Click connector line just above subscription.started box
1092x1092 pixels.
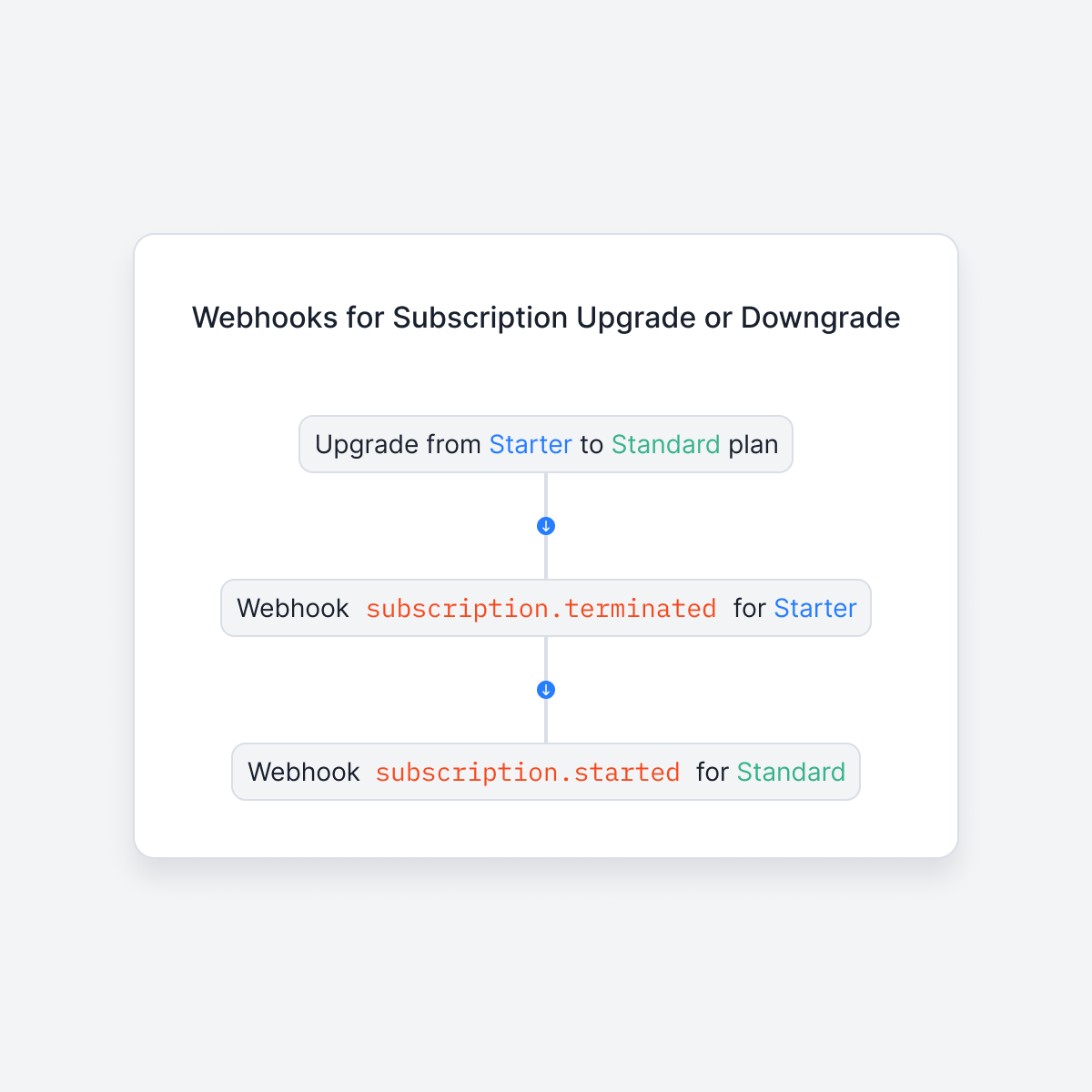click(546, 721)
